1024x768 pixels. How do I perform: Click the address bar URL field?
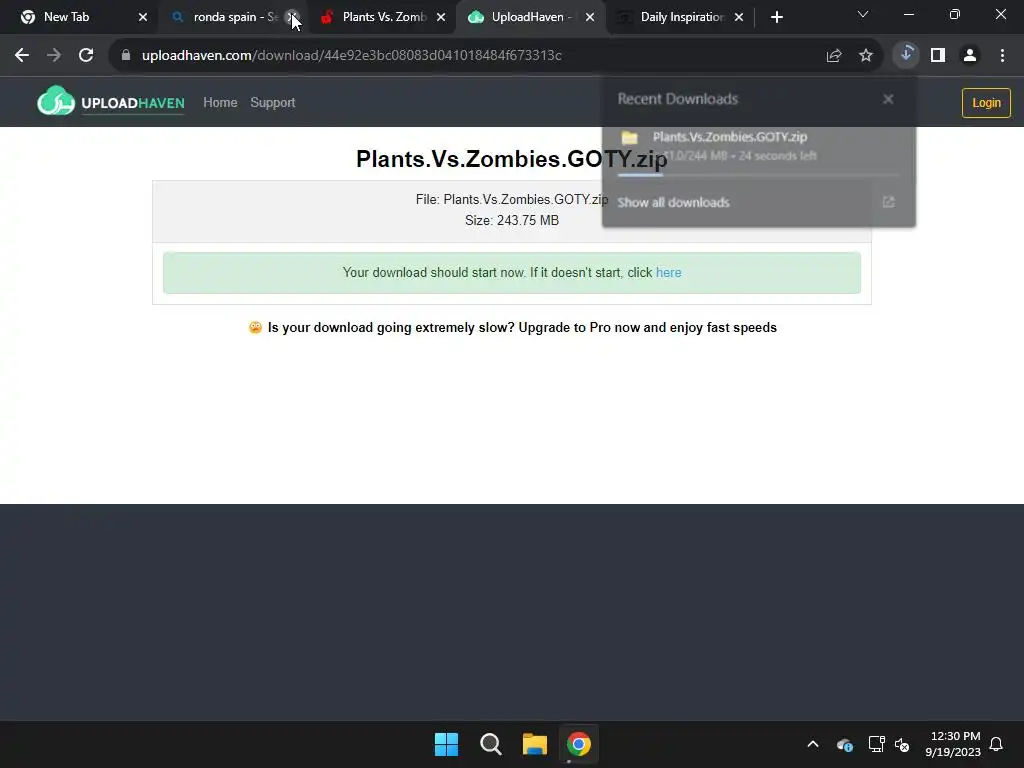[x=469, y=56]
